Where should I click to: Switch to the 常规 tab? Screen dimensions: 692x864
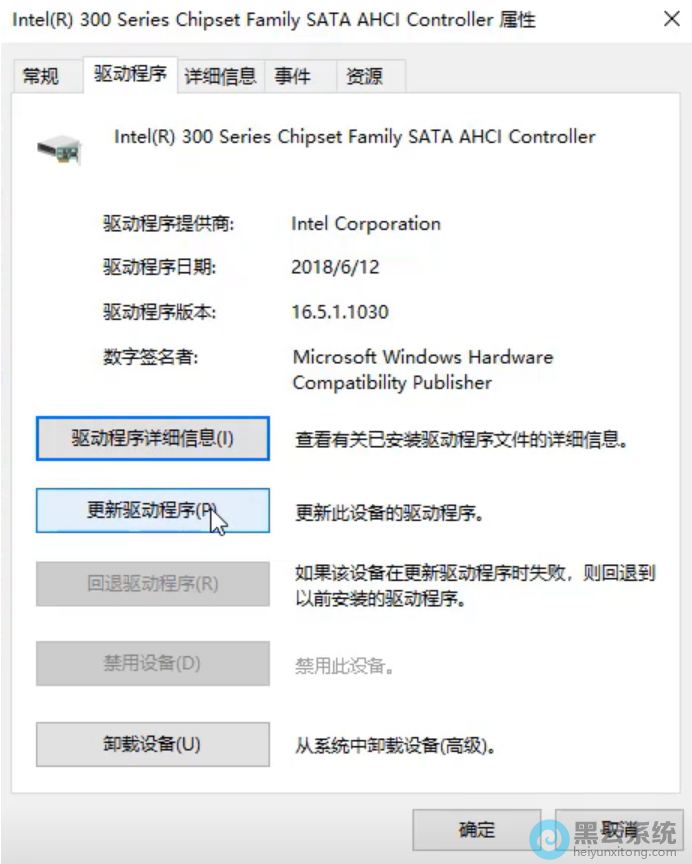click(41, 76)
